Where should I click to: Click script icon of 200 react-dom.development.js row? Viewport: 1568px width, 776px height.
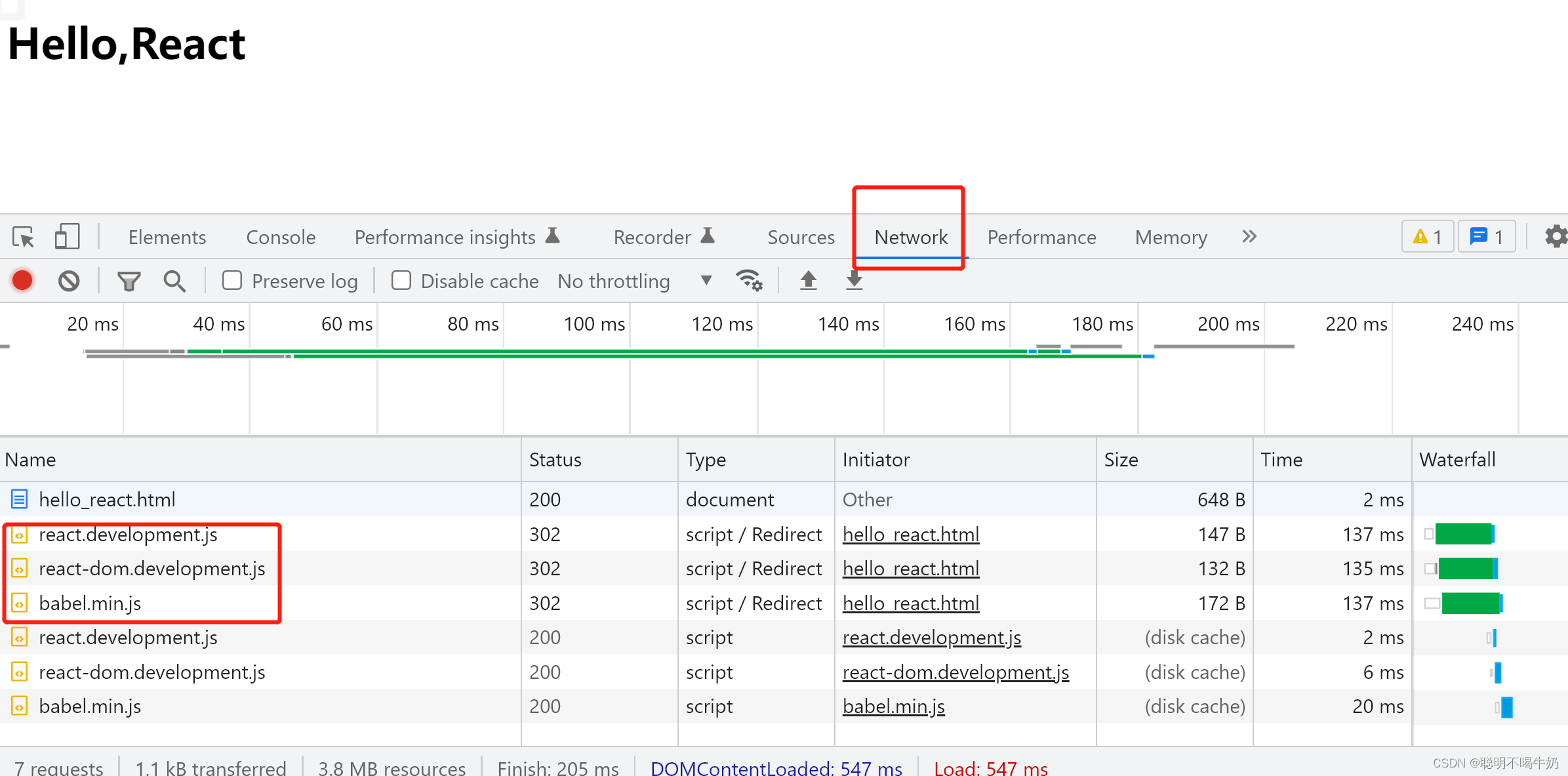[20, 672]
